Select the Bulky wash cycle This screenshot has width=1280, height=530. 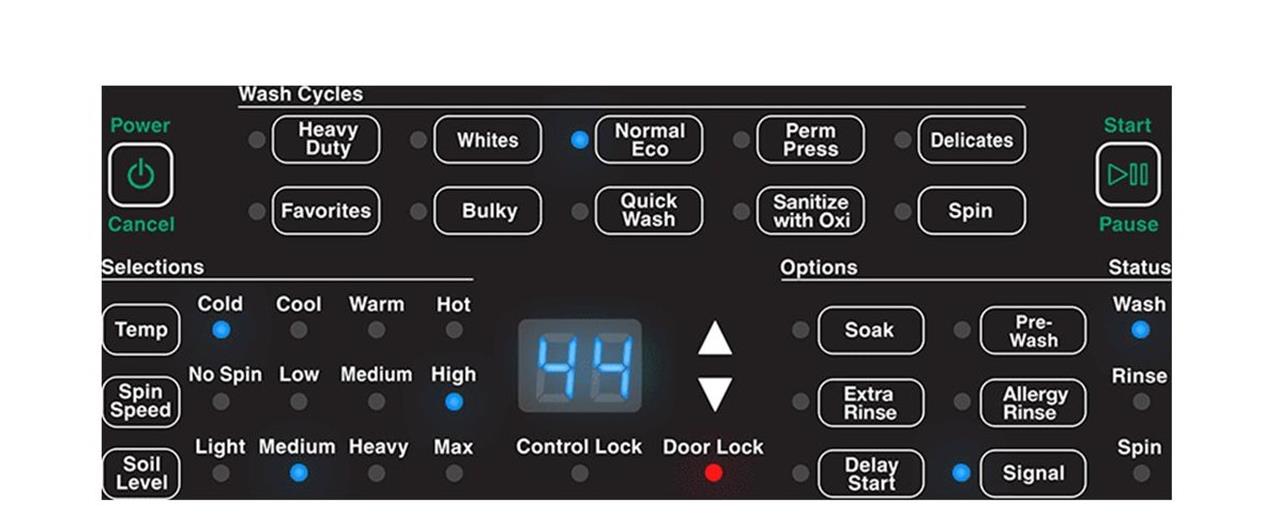(488, 211)
